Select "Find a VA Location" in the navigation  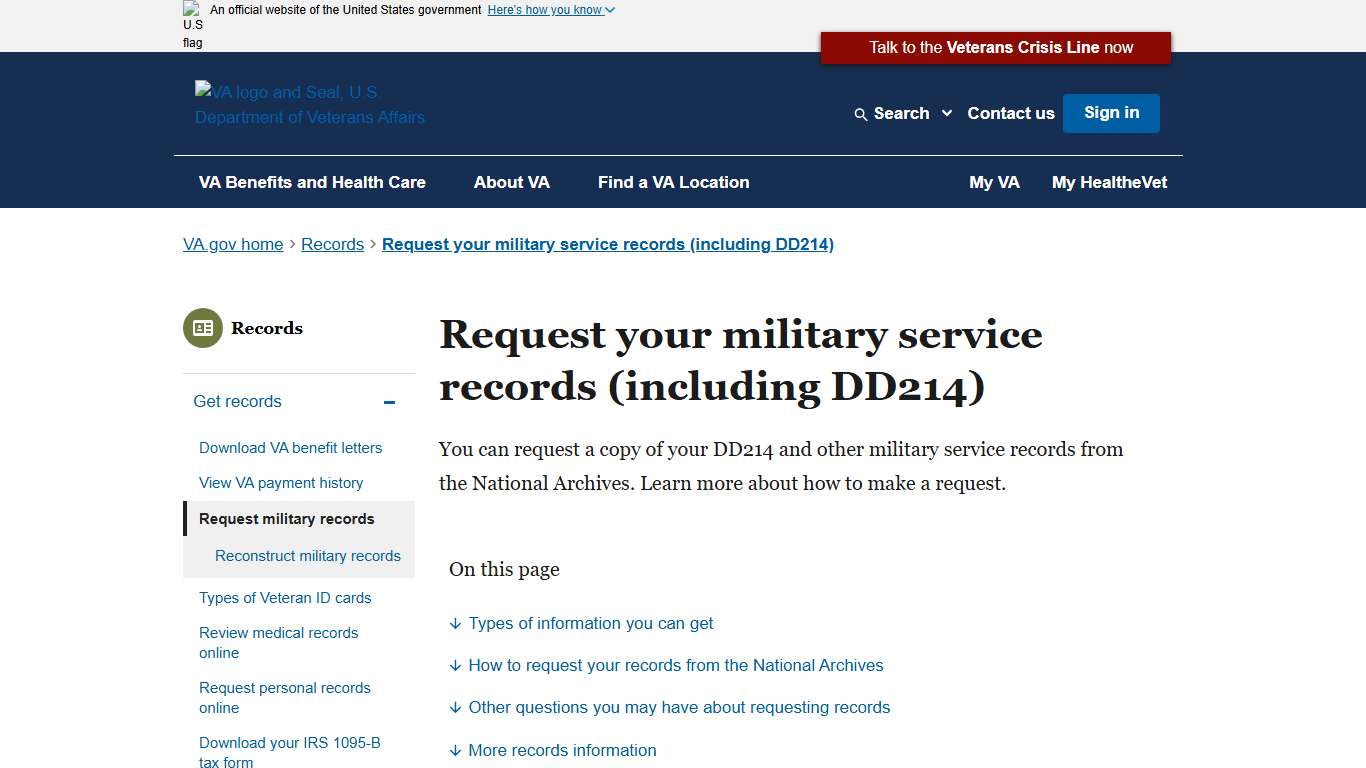673,182
